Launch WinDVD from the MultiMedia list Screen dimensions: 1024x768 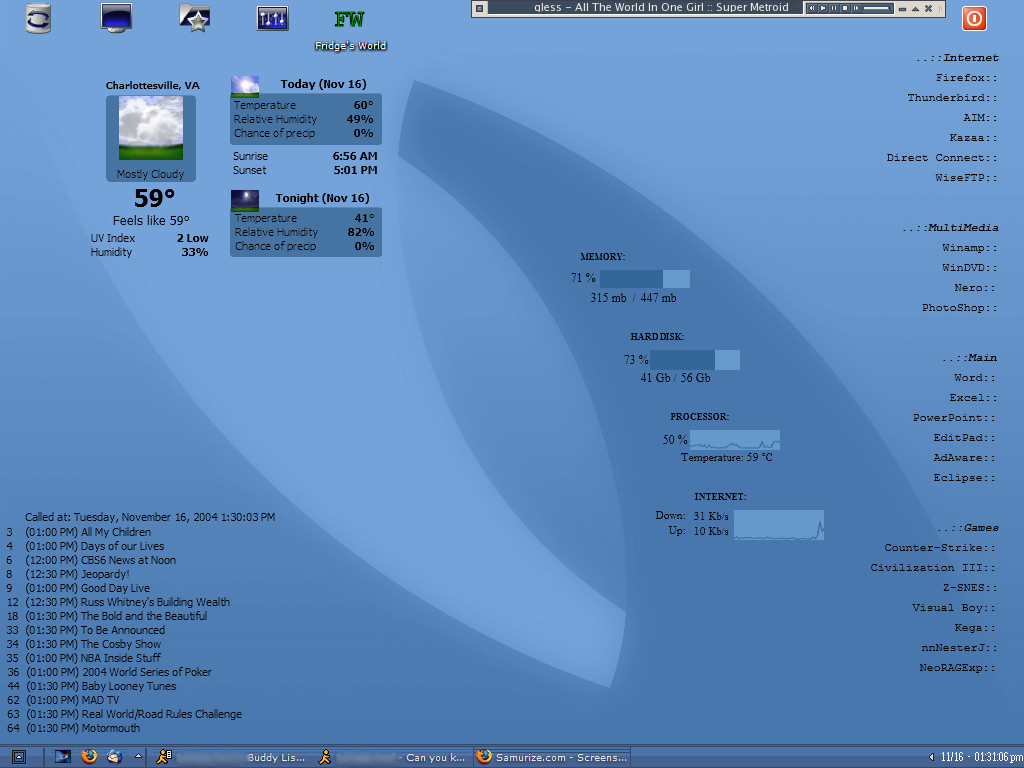click(x=970, y=268)
